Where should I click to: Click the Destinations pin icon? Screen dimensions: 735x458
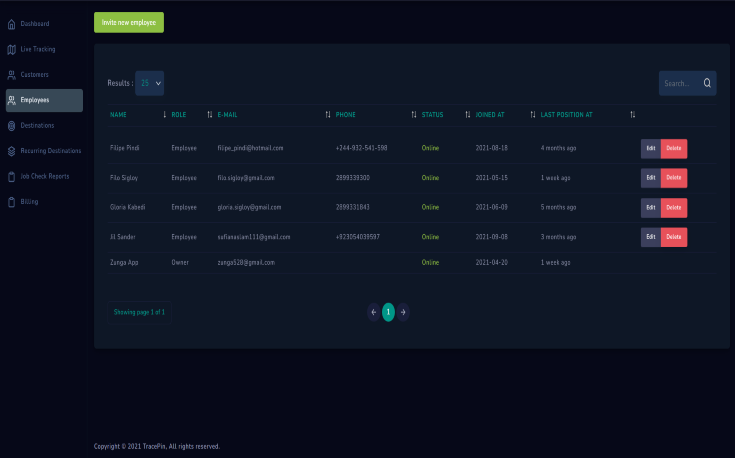point(11,126)
